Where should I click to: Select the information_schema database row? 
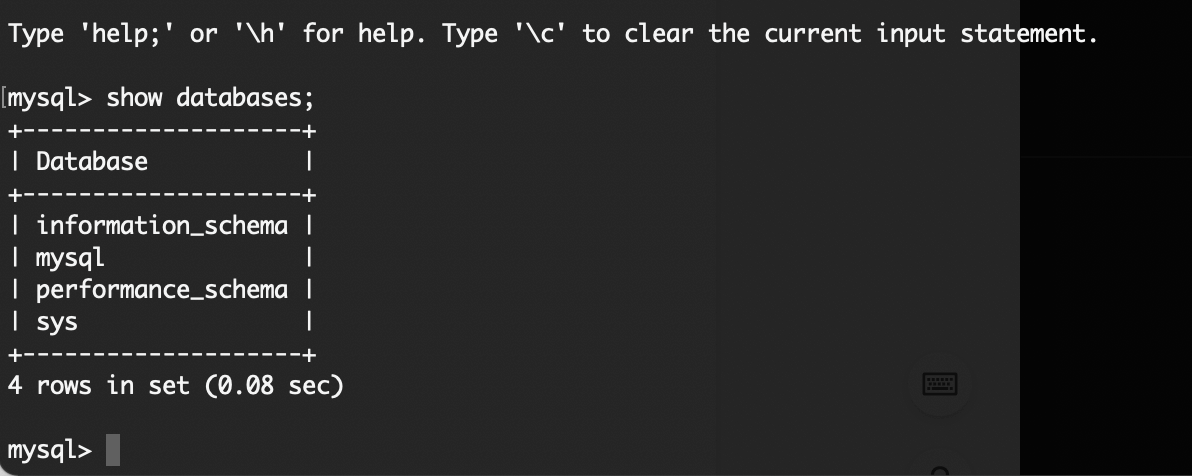(x=161, y=226)
